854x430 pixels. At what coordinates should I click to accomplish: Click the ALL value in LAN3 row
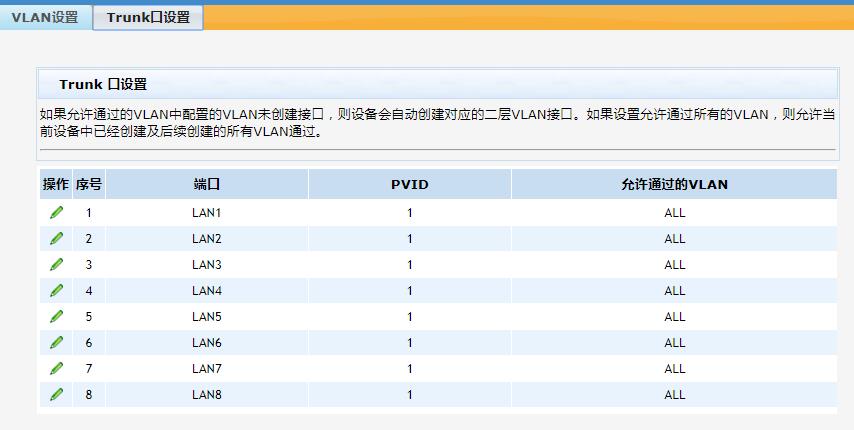674,265
